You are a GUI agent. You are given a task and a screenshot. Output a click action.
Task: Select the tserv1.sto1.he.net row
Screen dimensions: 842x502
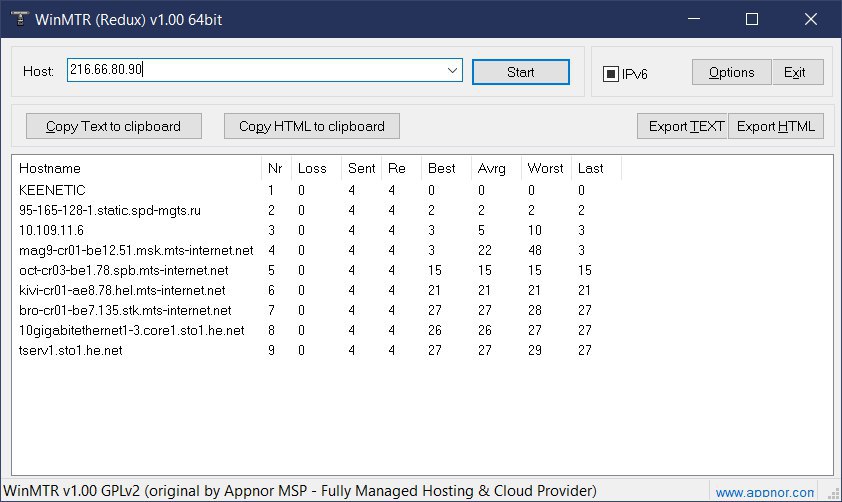[317, 350]
